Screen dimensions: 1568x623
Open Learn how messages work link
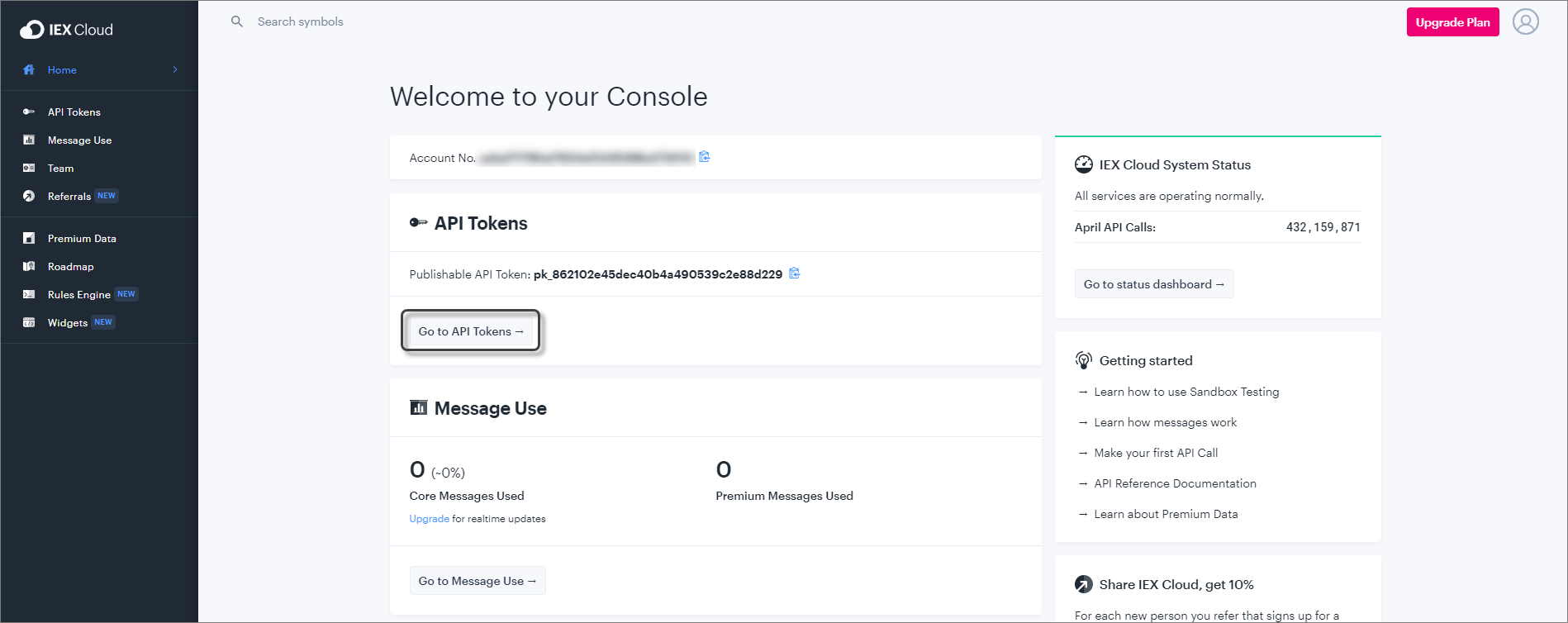(1165, 422)
